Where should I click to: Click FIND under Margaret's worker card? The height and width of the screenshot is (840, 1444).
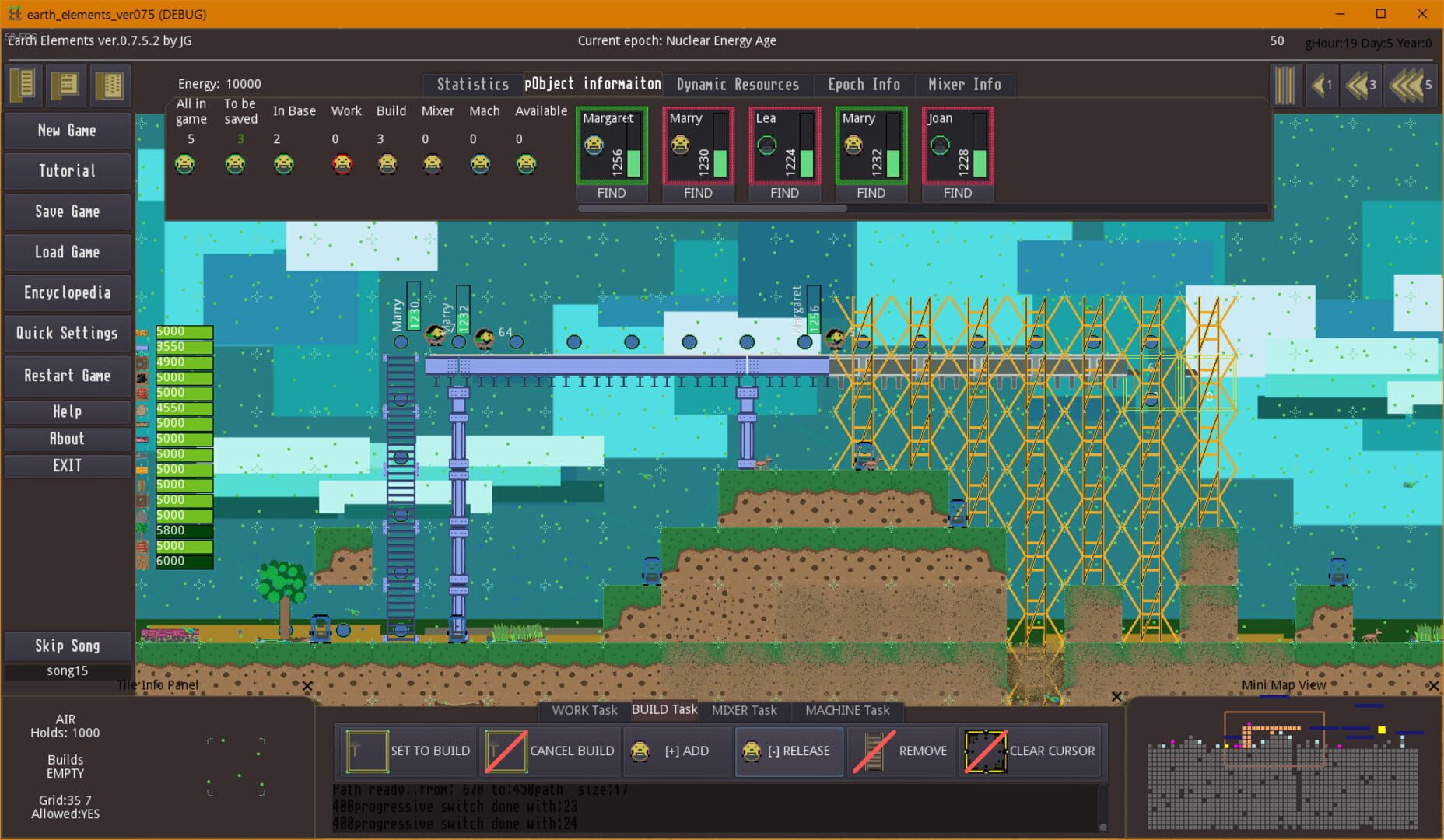click(612, 193)
